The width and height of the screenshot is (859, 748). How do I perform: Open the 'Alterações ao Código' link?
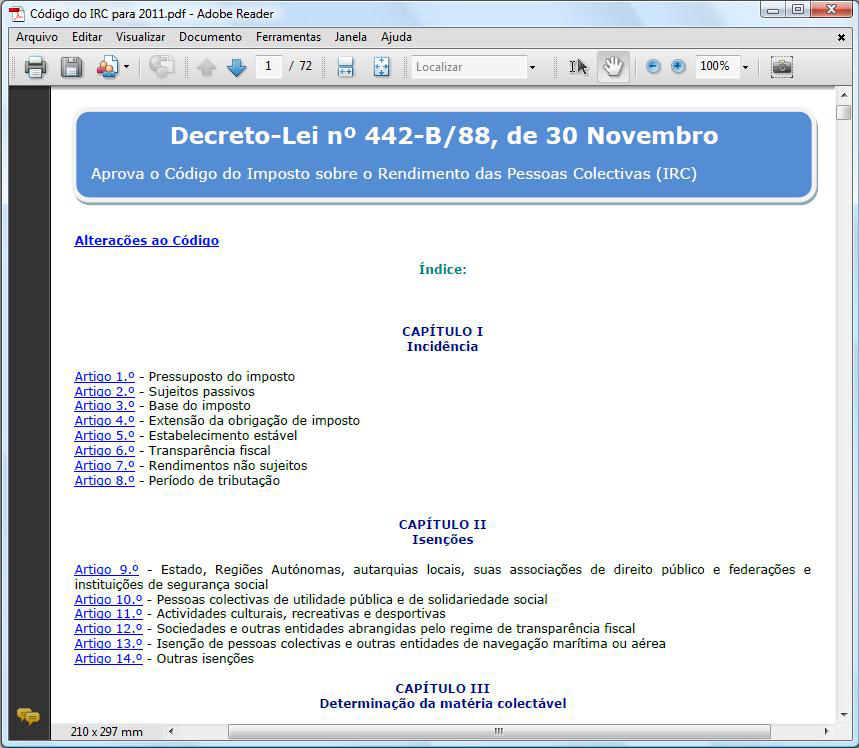pos(146,241)
